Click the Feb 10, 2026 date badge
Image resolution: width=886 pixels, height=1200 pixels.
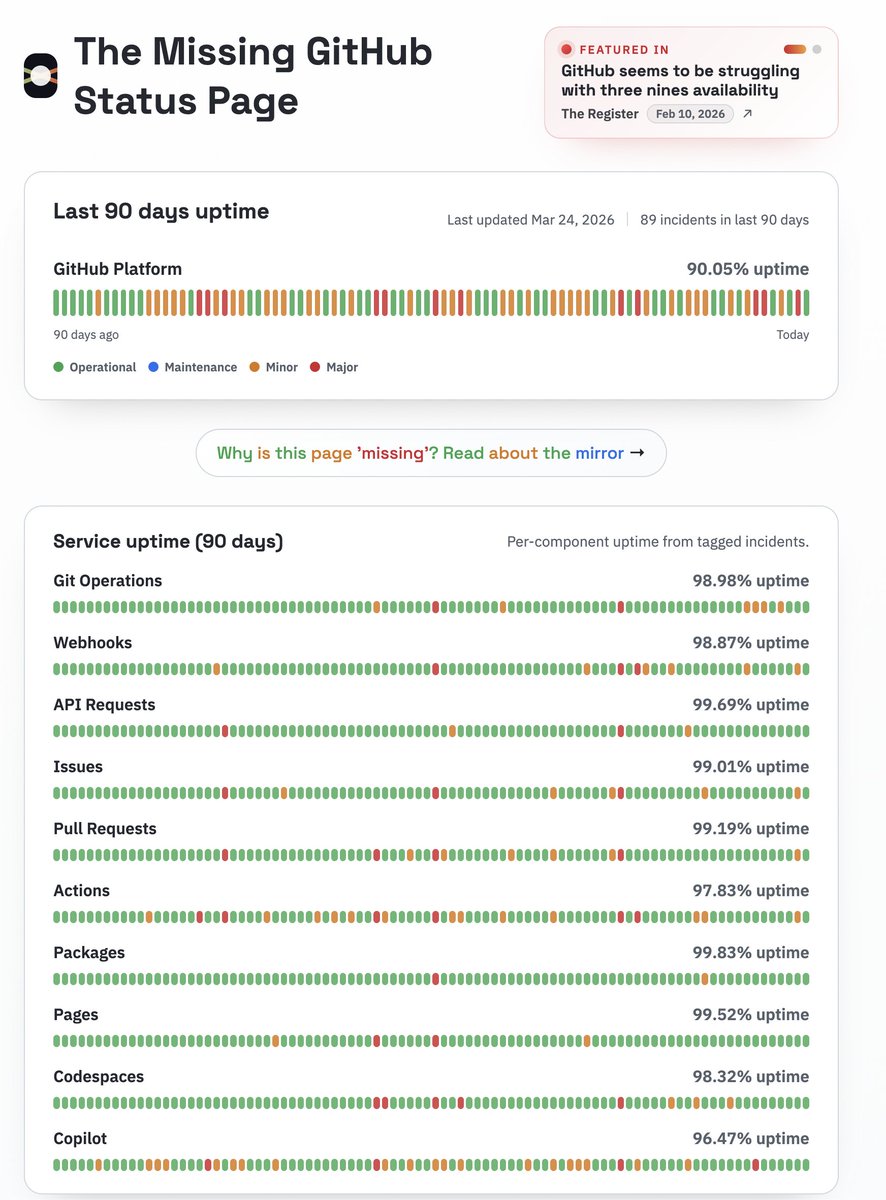690,114
